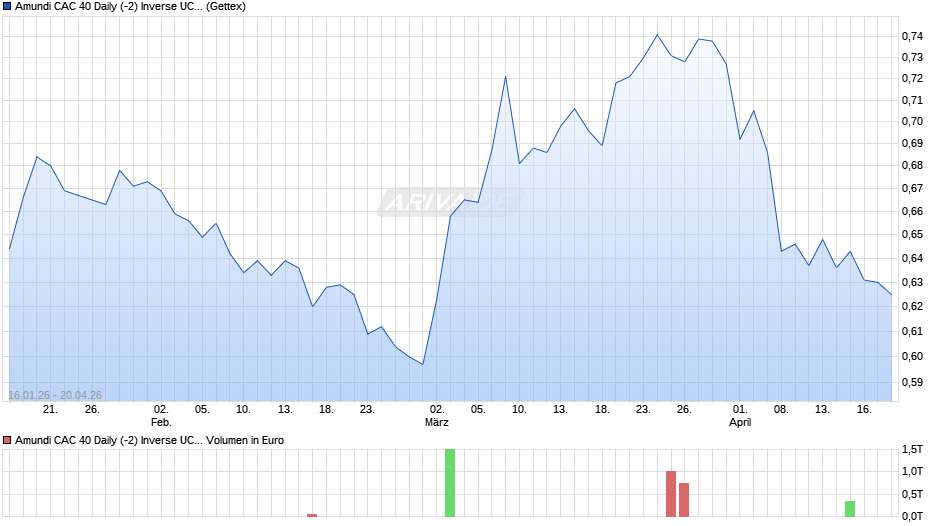
Task: Click the price axis label '0,67'
Action: 912,188
